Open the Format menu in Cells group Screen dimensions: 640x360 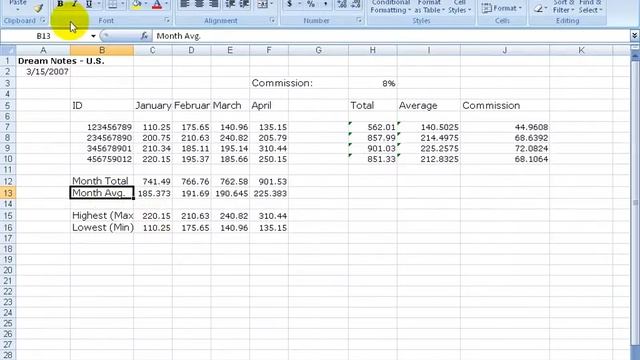[x=502, y=8]
